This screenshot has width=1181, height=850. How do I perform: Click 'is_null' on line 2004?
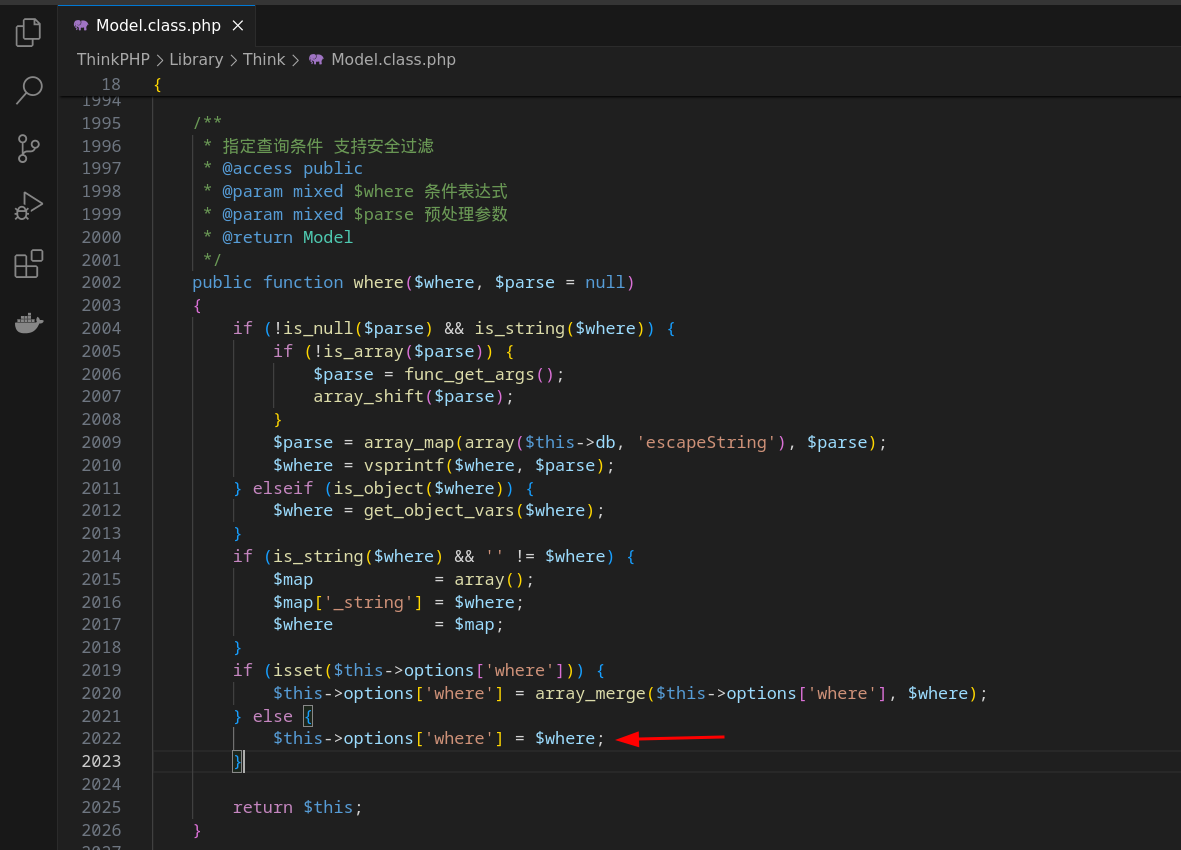(318, 328)
